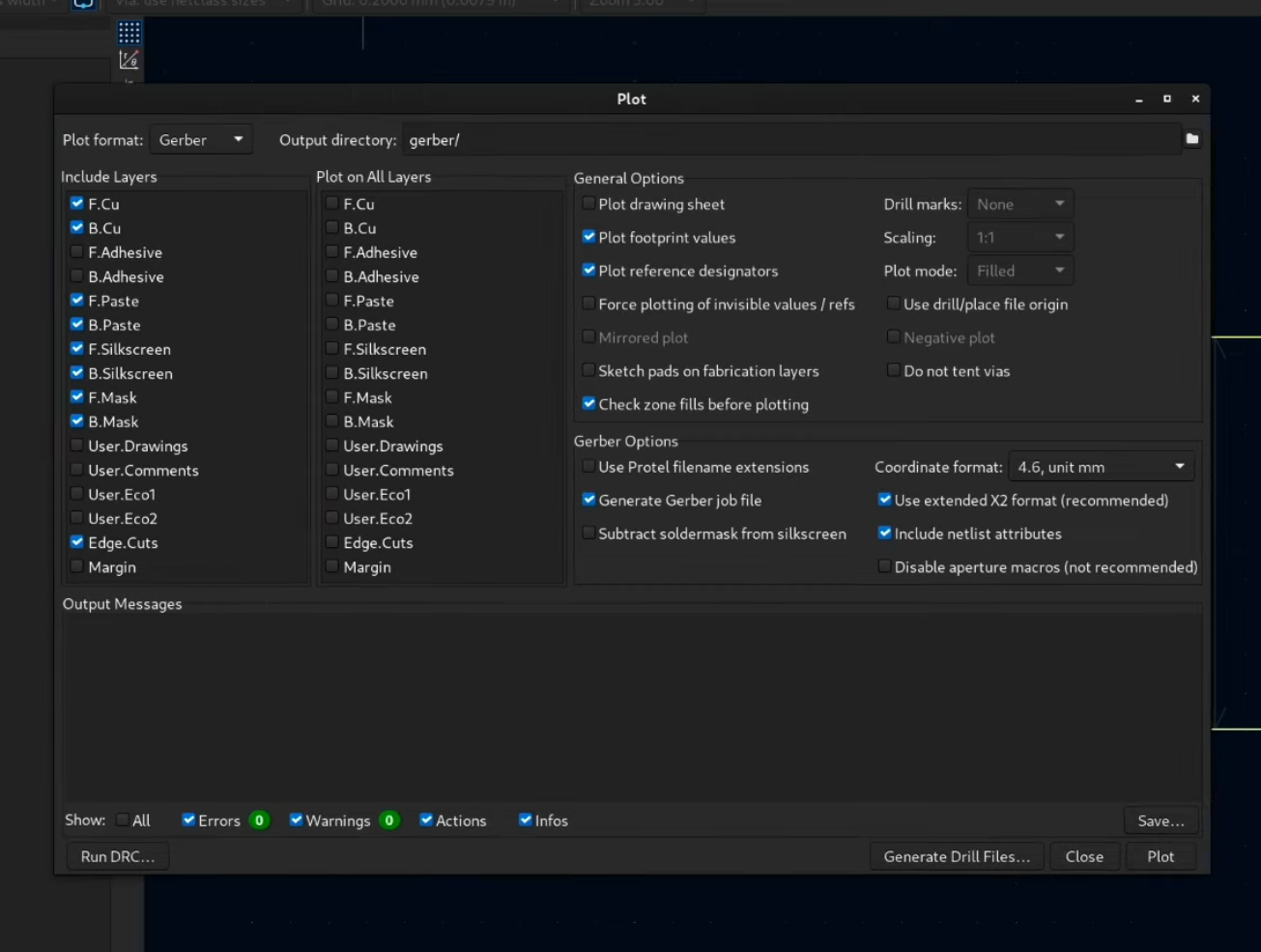Image resolution: width=1261 pixels, height=952 pixels.
Task: Uncheck B.Mask in Include Layers
Action: click(x=77, y=421)
